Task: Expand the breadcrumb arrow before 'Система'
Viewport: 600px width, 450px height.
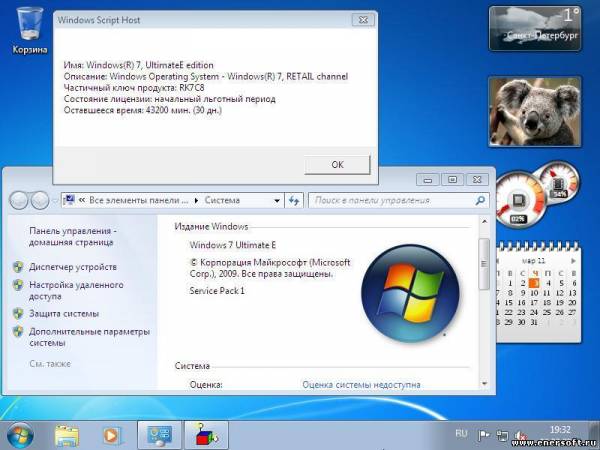Action: coord(196,201)
